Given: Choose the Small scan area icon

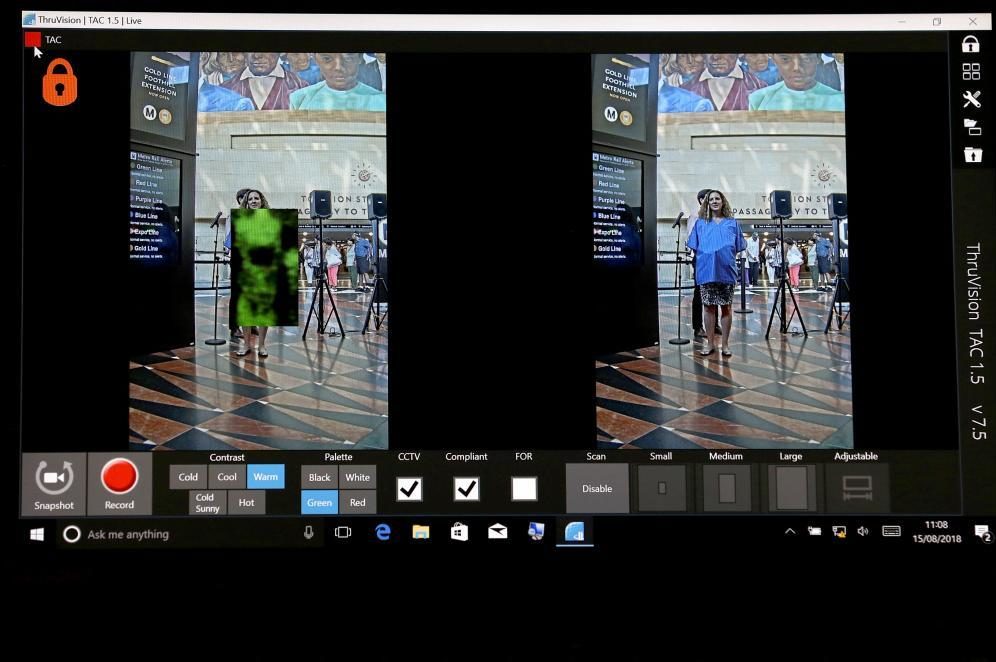Looking at the screenshot, I should (662, 488).
